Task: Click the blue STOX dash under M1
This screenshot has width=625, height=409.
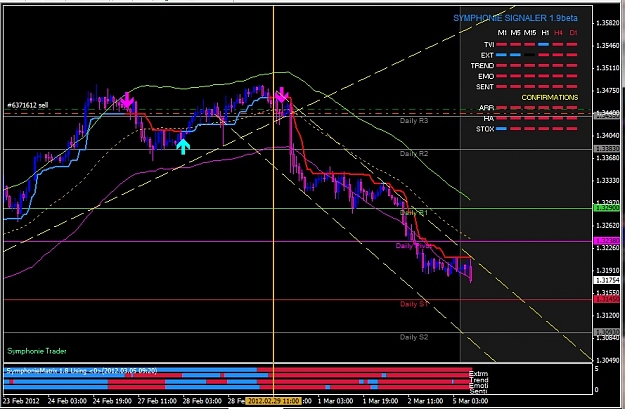Action: coord(501,129)
